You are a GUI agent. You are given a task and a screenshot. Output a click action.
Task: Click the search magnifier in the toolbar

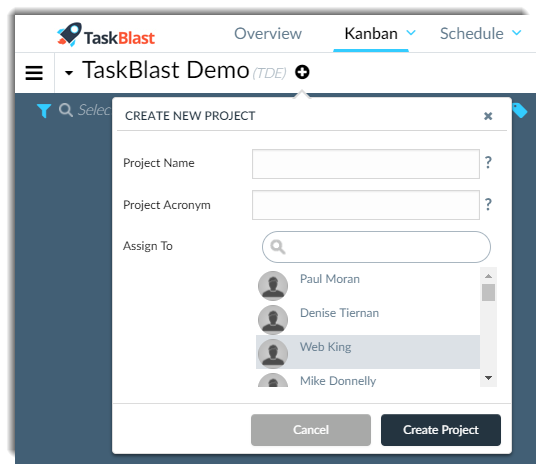click(x=66, y=110)
